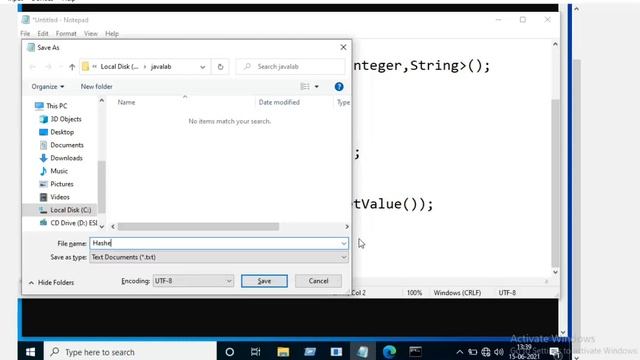The height and width of the screenshot is (360, 640).
Task: Expand the File name history dropdown
Action: (x=344, y=243)
